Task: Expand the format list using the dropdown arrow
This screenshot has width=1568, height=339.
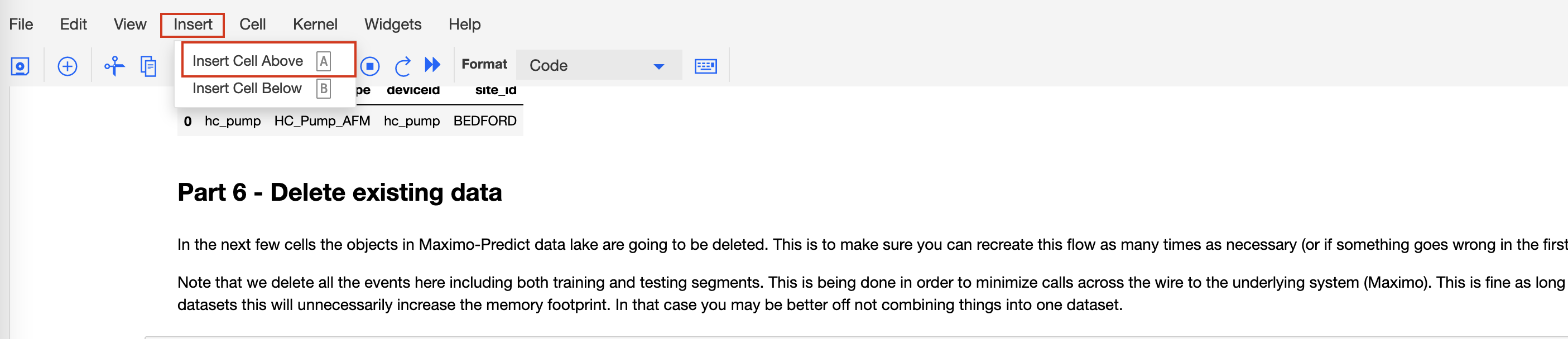Action: [658, 66]
